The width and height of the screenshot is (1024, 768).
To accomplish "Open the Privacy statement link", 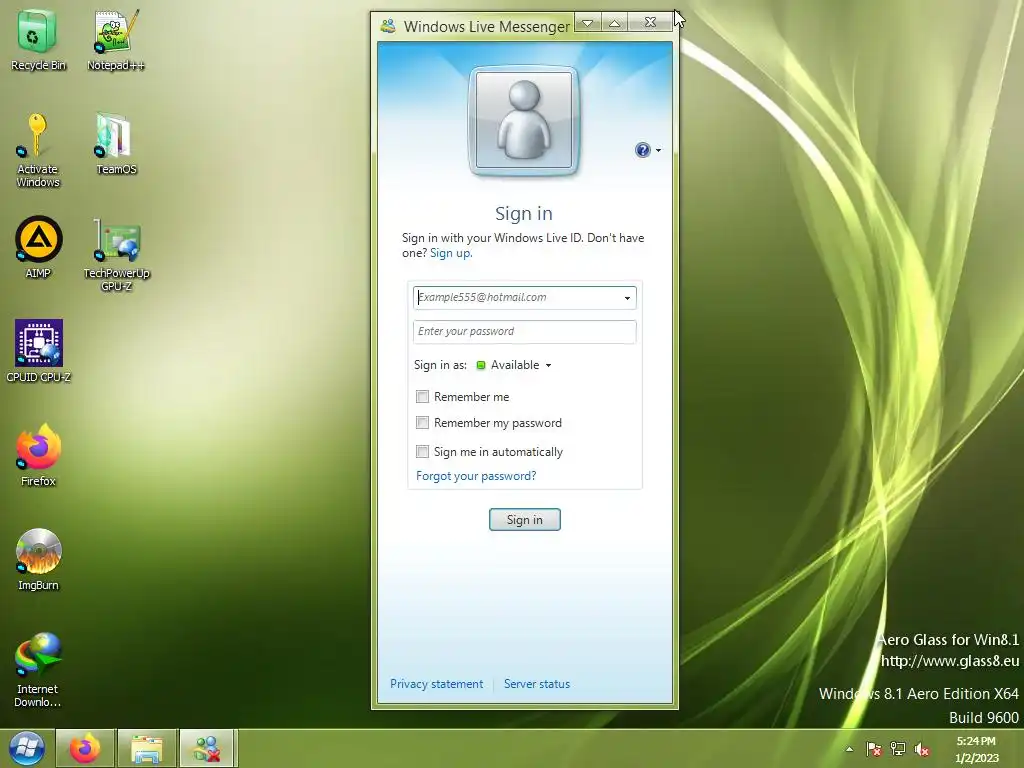I will tap(436, 684).
